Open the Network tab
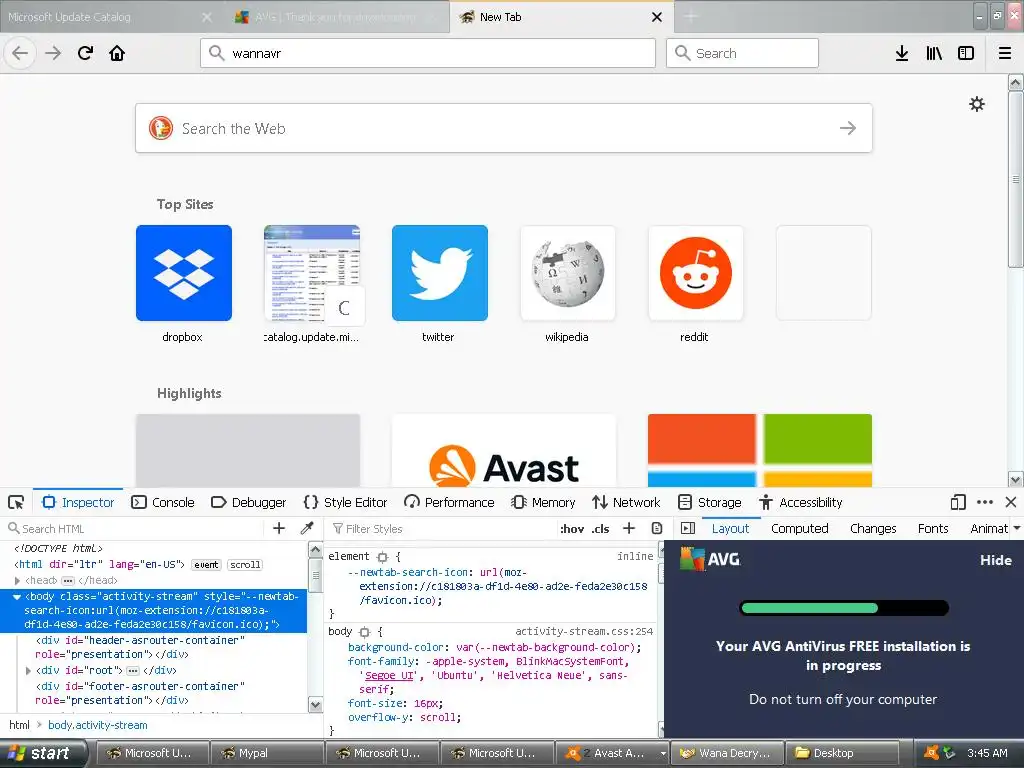Screen dimensions: 1024x768 click(626, 502)
